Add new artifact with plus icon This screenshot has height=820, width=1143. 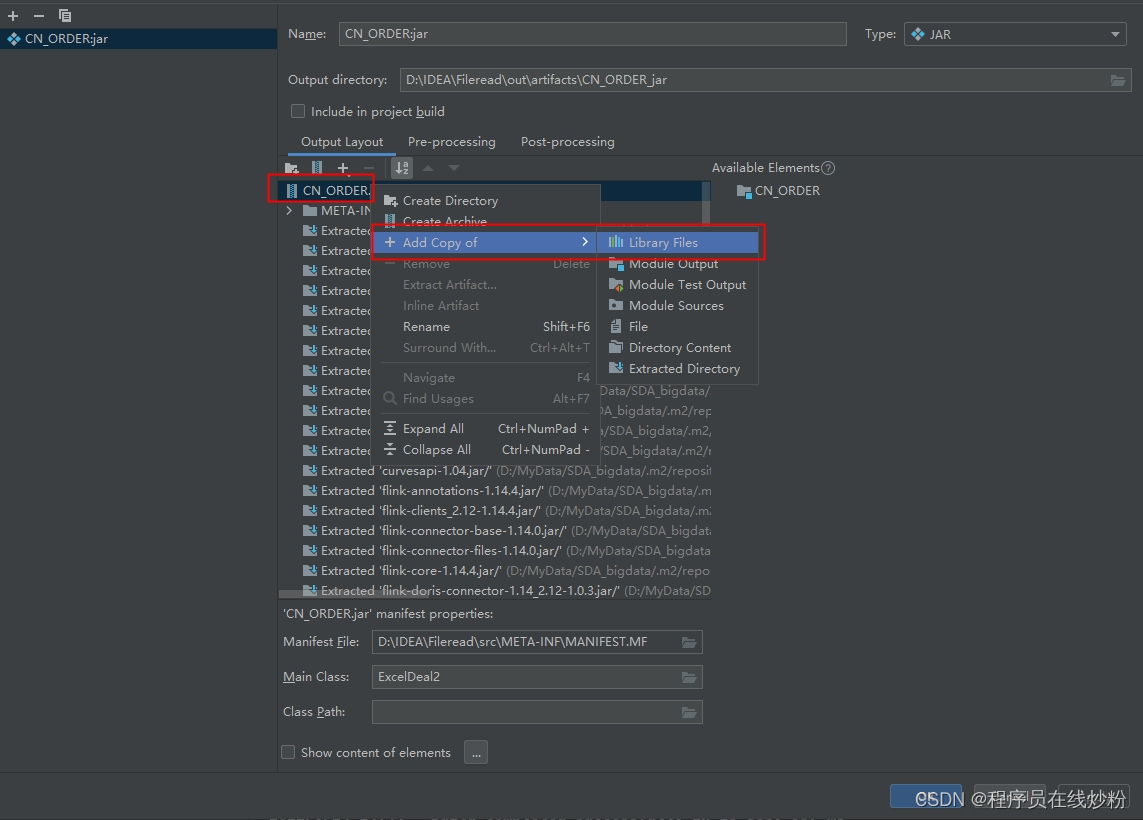click(12, 15)
